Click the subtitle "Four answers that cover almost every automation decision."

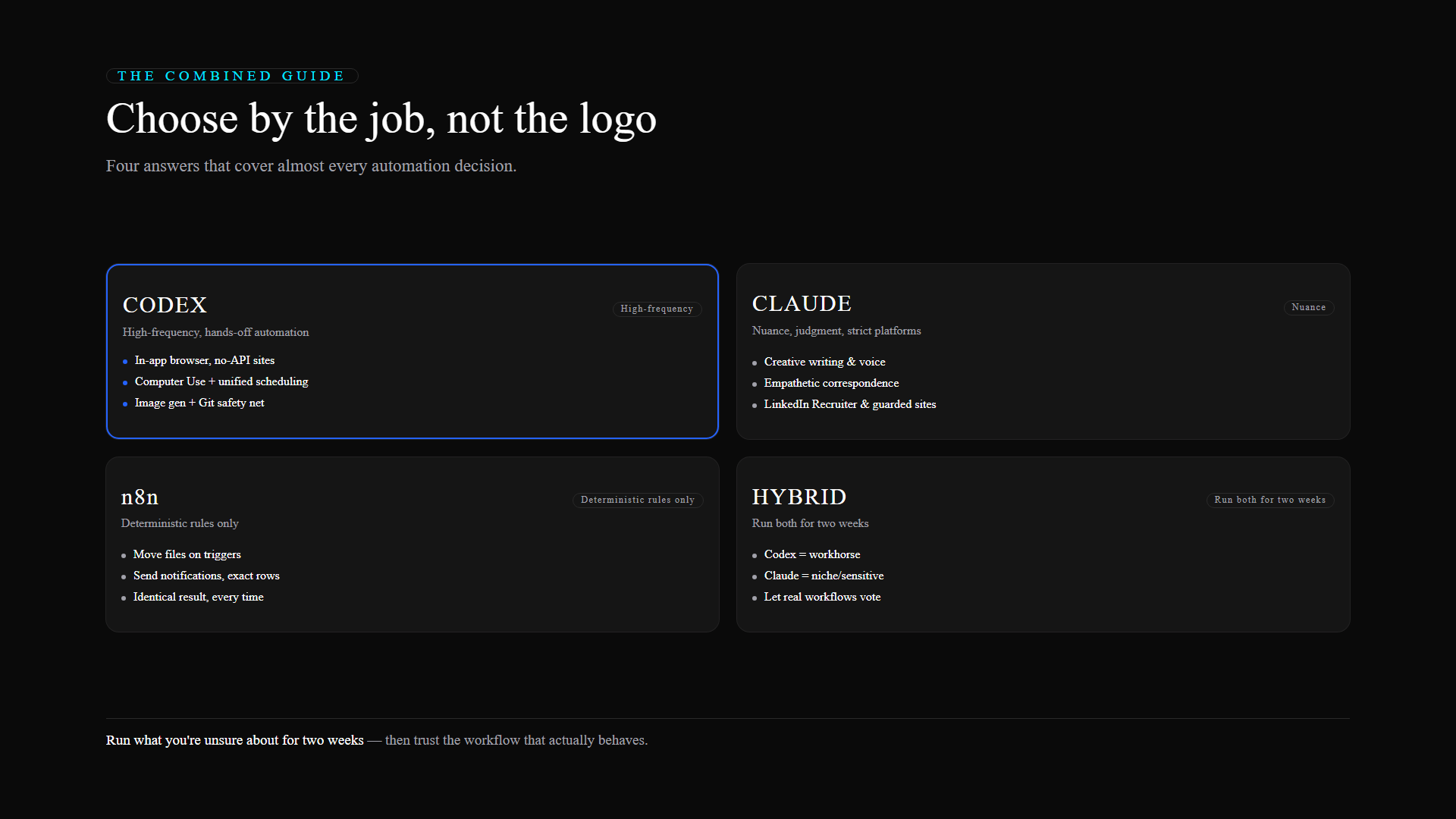pos(311,166)
